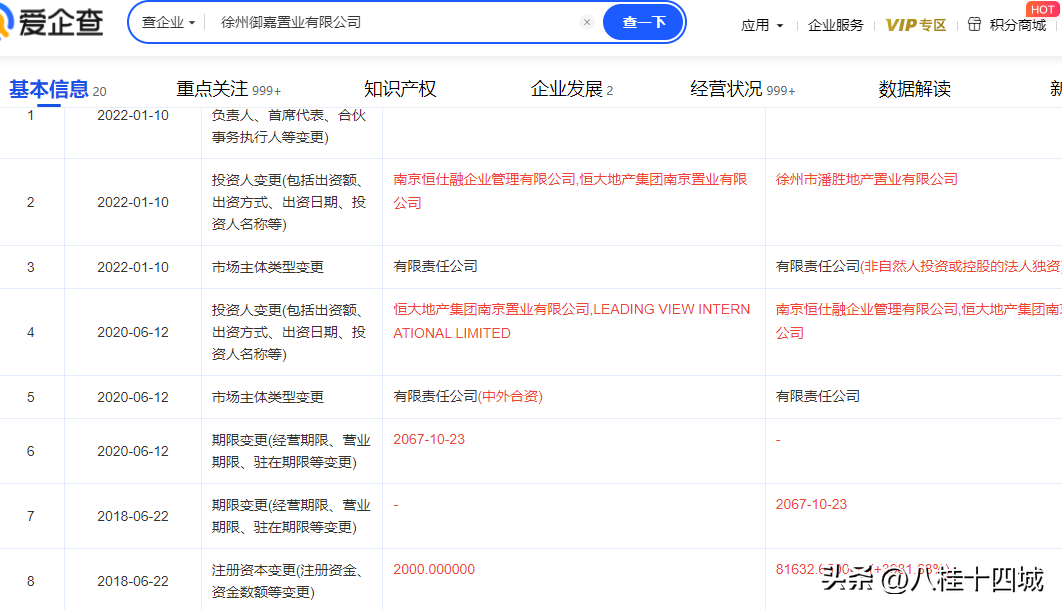This screenshot has width=1062, height=610.
Task: Focus the company name search field
Action: pos(396,22)
